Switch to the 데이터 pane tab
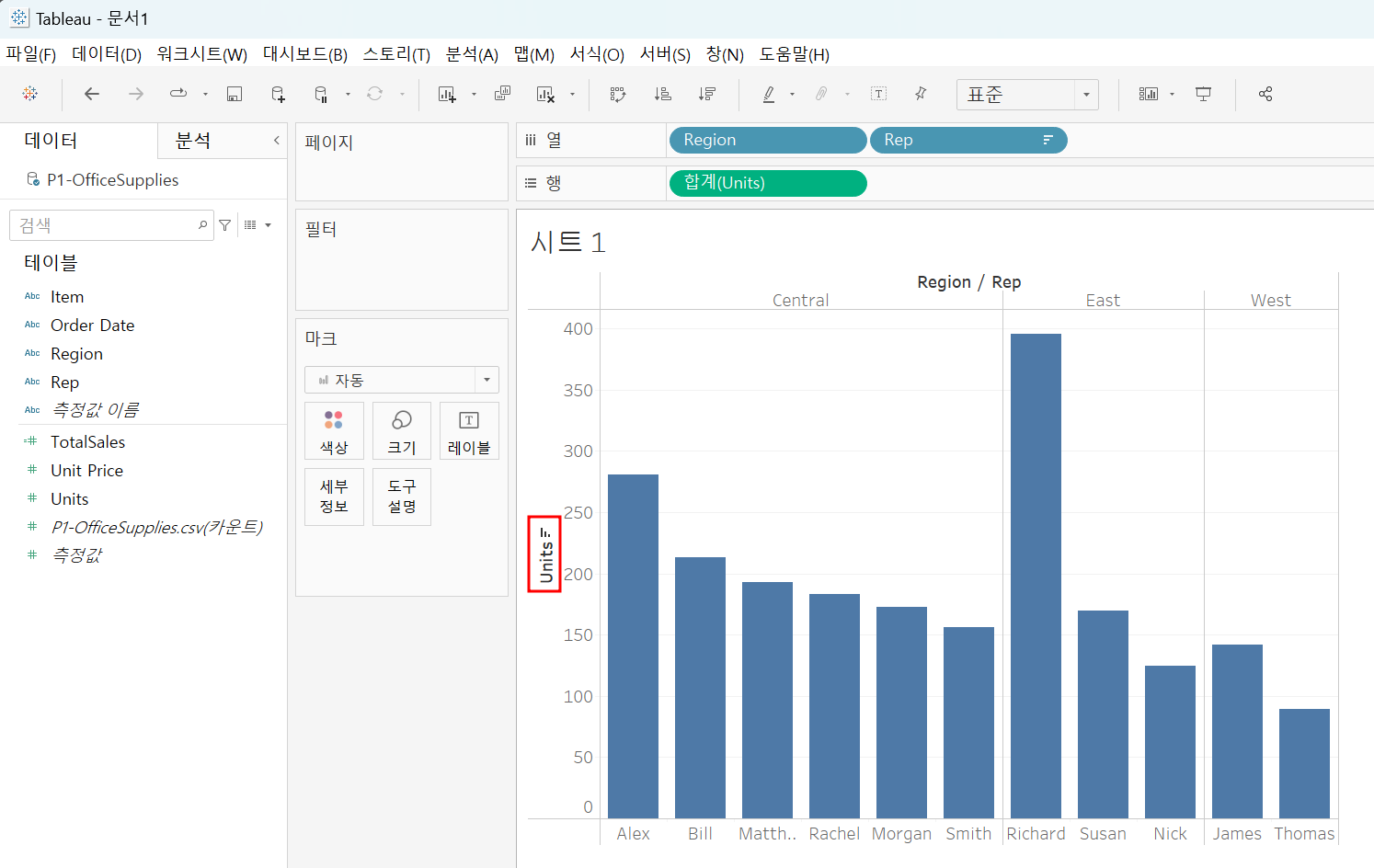The height and width of the screenshot is (868, 1374). pos(51,141)
